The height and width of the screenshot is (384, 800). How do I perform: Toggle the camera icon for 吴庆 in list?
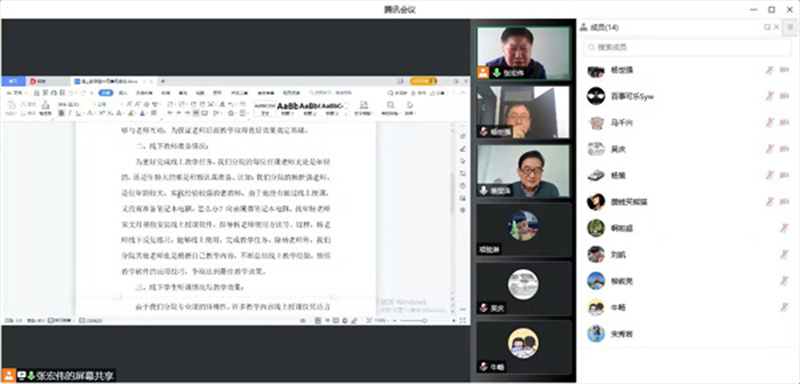click(x=784, y=149)
